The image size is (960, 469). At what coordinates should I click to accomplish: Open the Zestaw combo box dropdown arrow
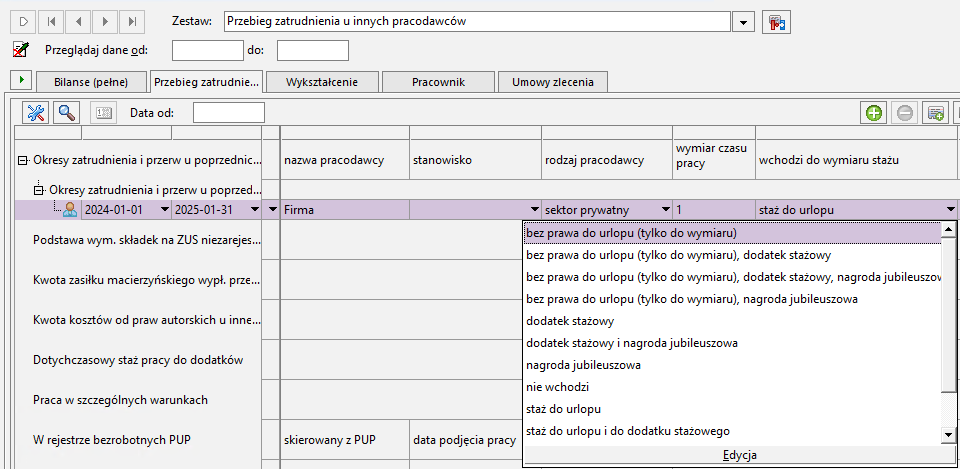pyautogui.click(x=743, y=22)
